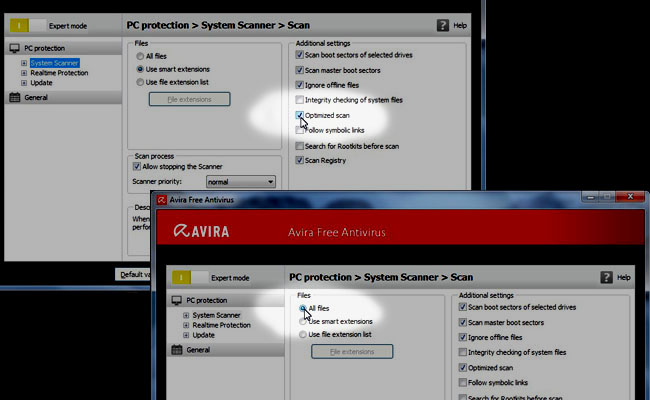Image resolution: width=650 pixels, height=400 pixels.
Task: Toggle Expert mode switch in front Avira window
Action: coord(190,278)
